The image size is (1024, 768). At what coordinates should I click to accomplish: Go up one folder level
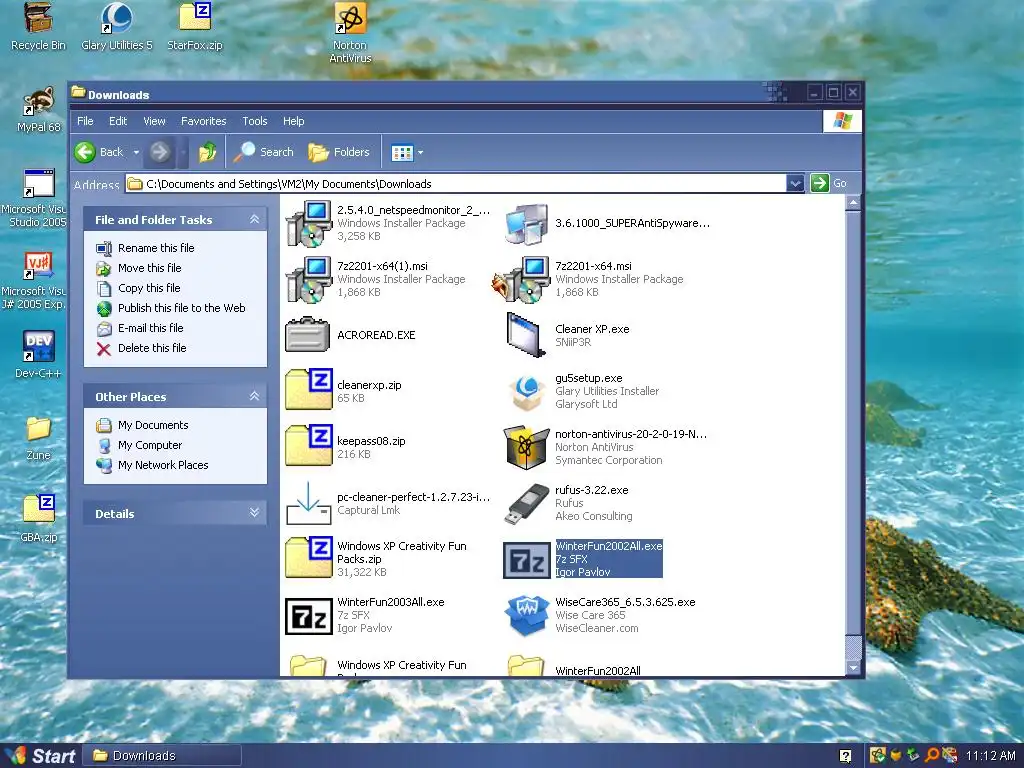point(207,153)
